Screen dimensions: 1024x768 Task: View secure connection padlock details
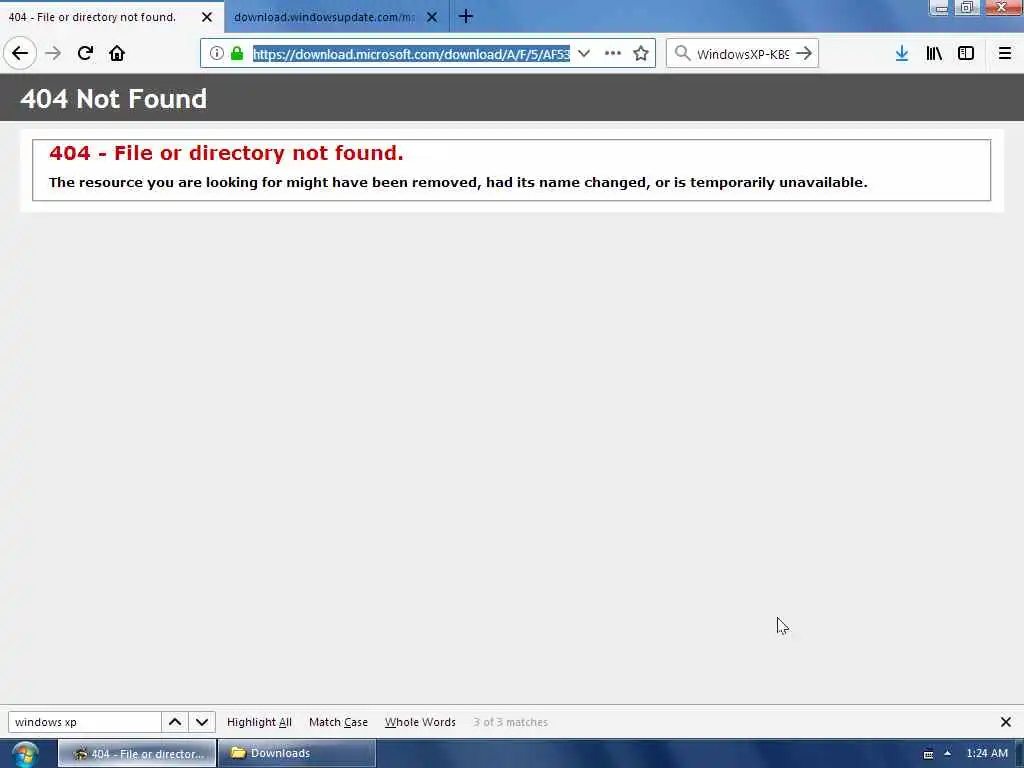[x=237, y=54]
